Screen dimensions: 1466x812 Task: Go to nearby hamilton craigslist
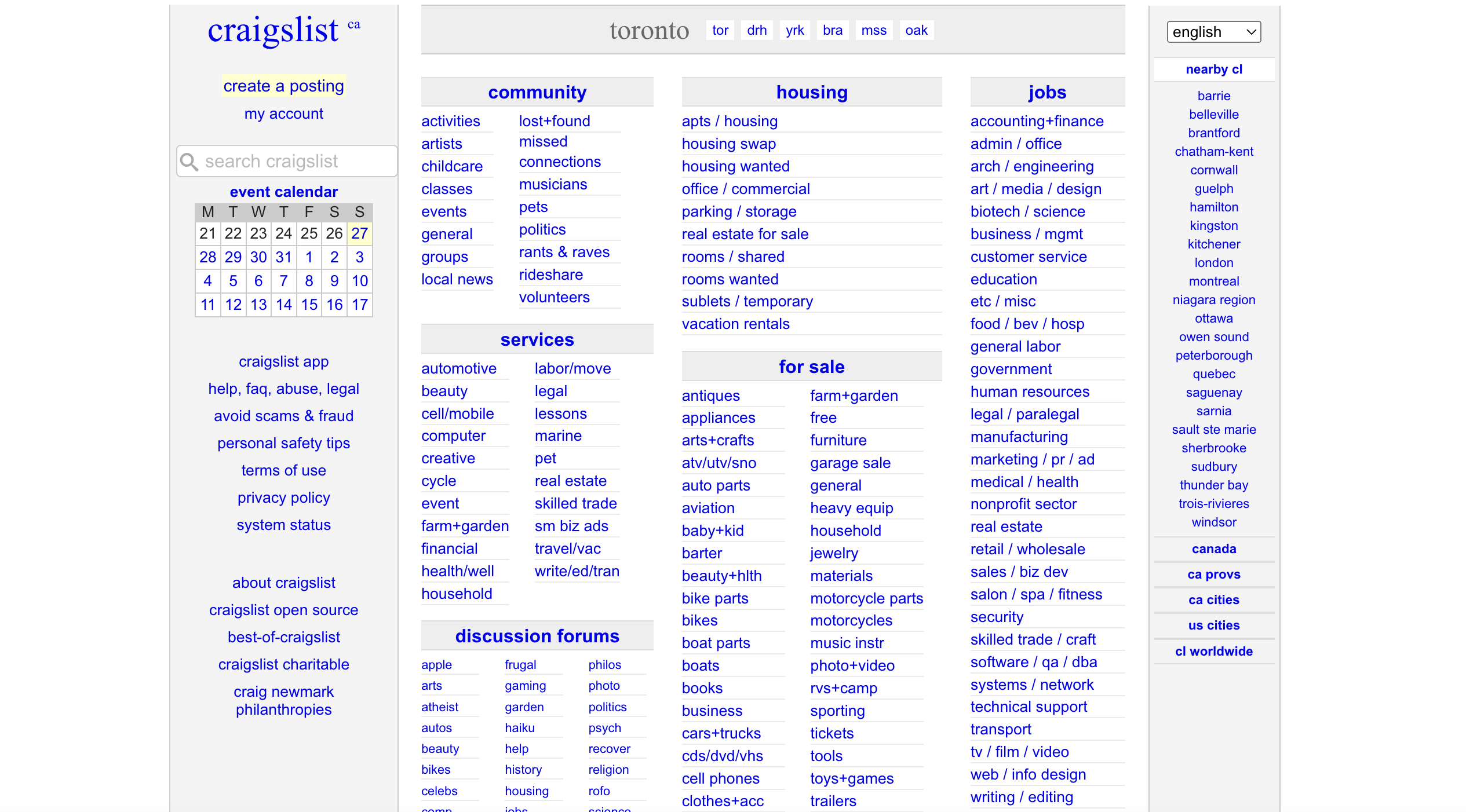(x=1213, y=207)
